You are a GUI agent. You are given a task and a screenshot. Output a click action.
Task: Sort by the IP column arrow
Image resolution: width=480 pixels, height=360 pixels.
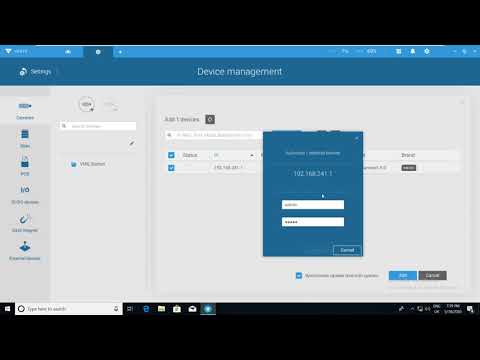252,155
